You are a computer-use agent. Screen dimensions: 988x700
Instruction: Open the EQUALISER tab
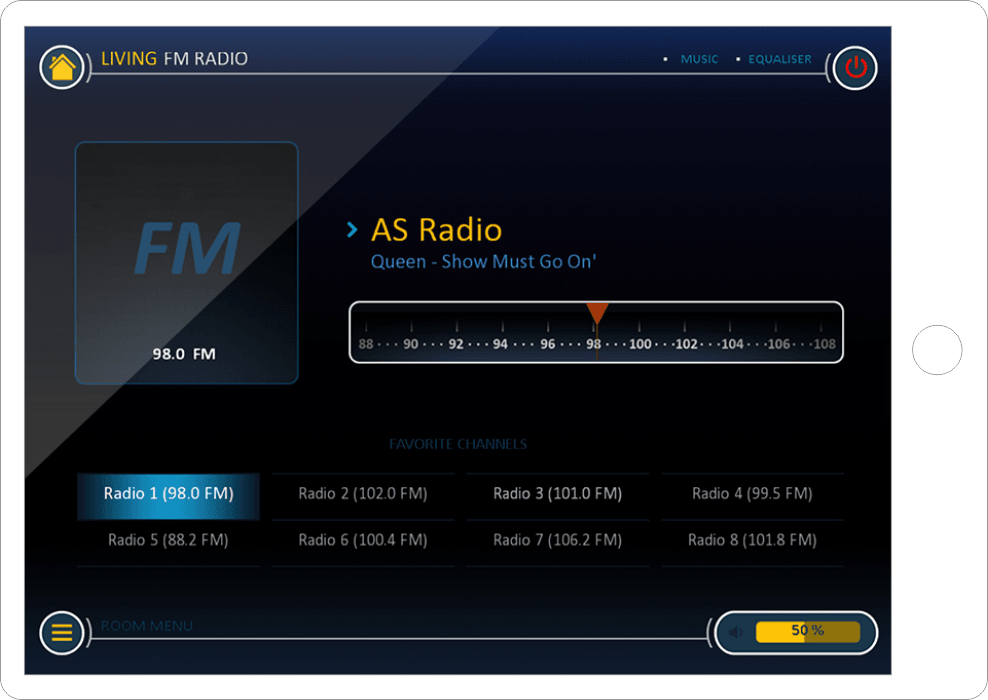point(780,59)
